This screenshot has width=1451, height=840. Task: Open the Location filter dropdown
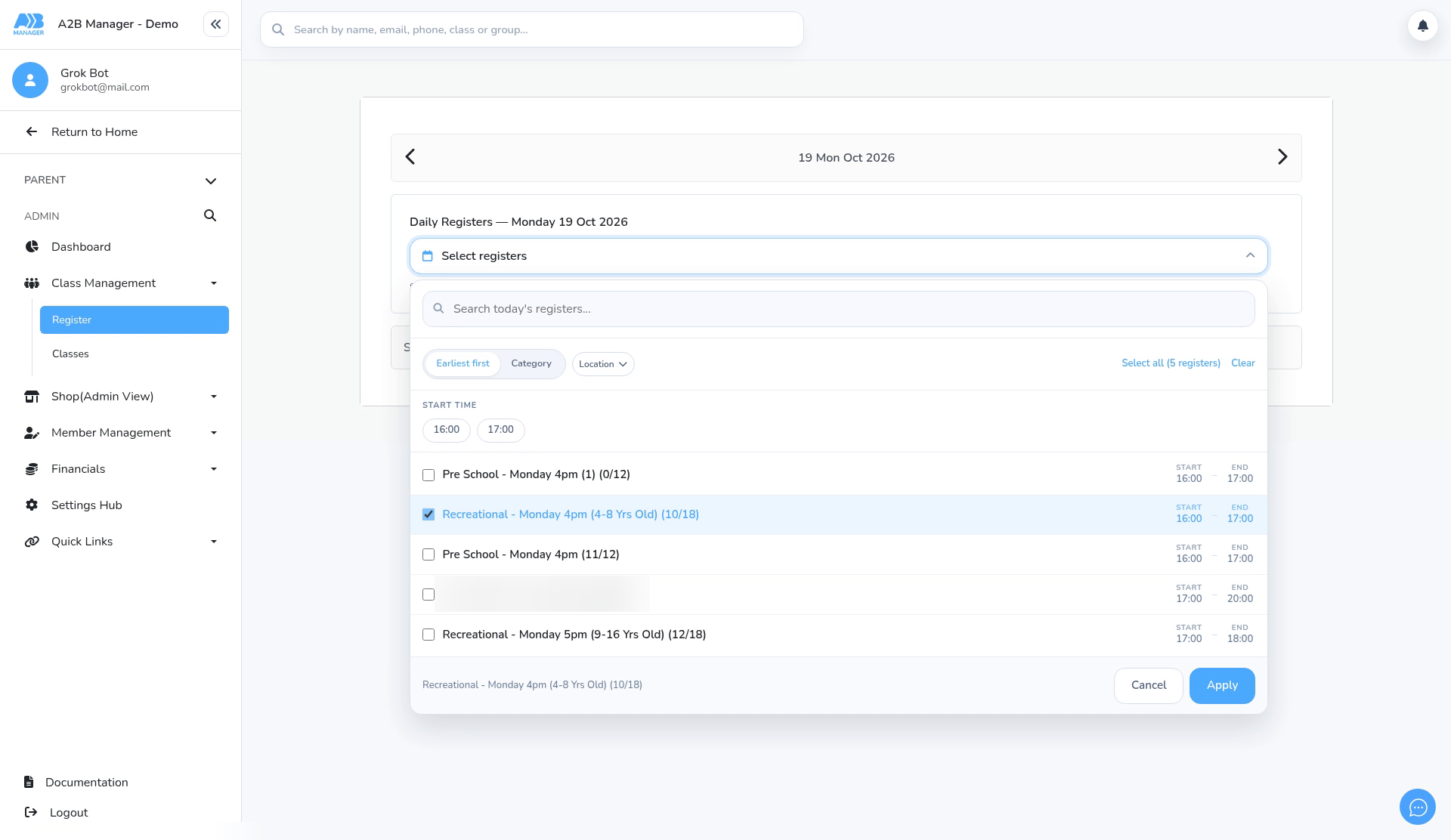pos(603,364)
